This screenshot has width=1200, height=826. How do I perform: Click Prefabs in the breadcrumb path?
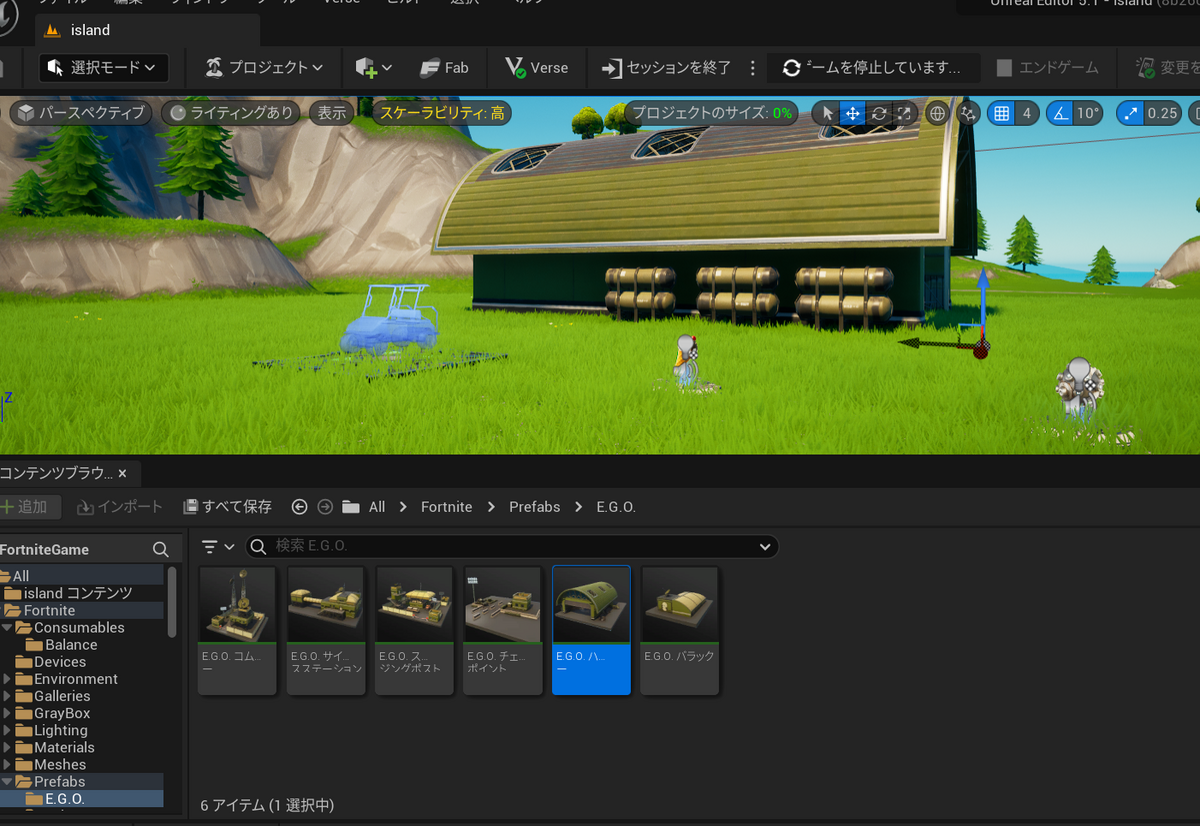point(535,507)
